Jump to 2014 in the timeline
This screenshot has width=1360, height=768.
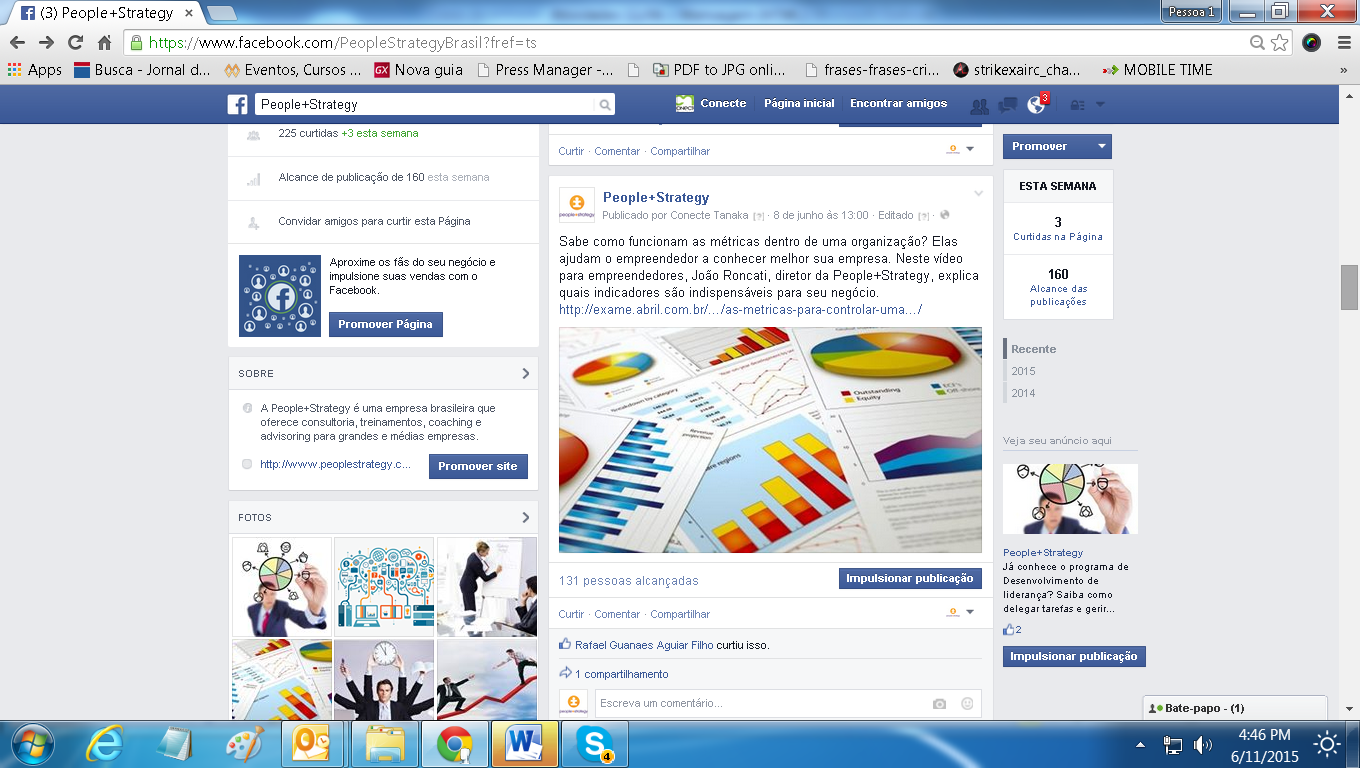(1023, 393)
